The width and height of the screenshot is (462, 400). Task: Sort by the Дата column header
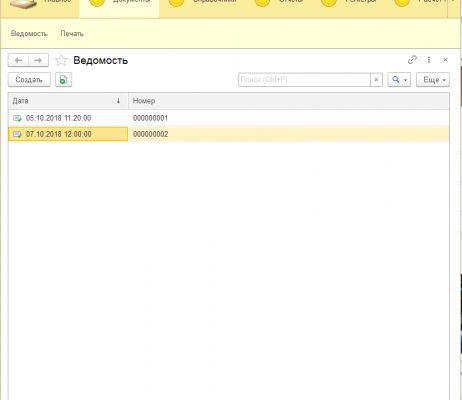click(68, 101)
